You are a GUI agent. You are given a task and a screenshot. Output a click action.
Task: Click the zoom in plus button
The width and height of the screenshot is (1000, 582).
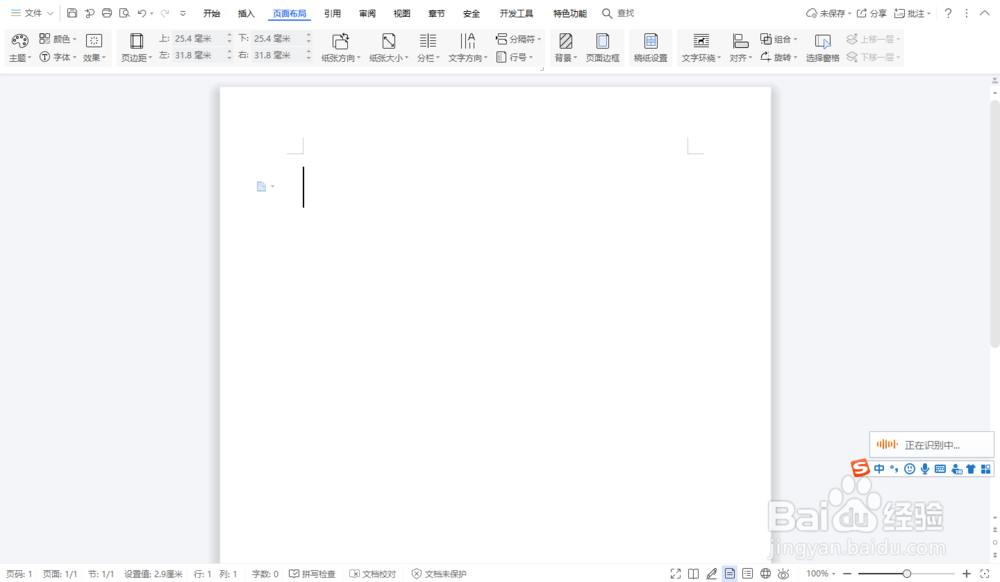(x=966, y=574)
